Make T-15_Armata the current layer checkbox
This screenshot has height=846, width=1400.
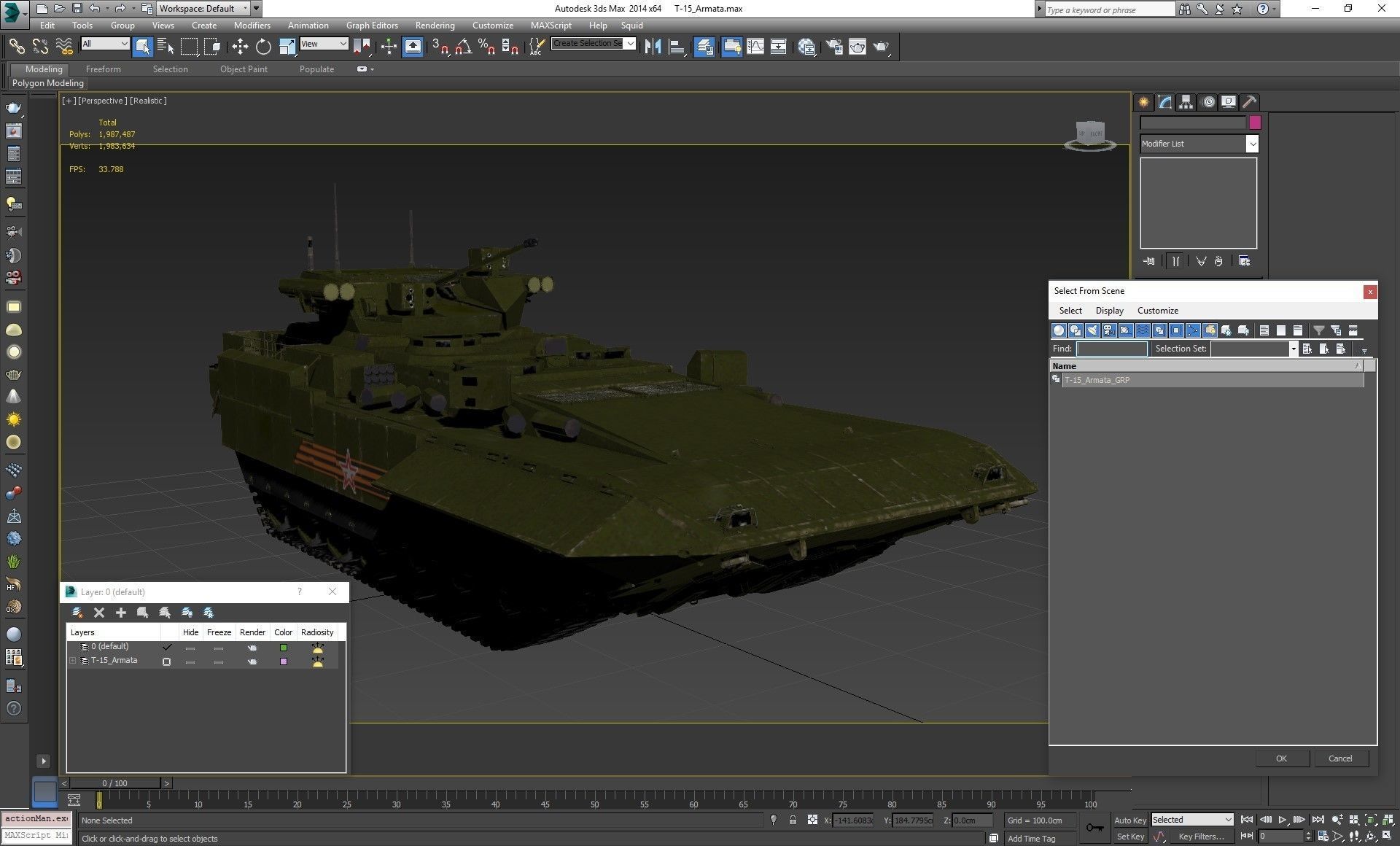[167, 661]
